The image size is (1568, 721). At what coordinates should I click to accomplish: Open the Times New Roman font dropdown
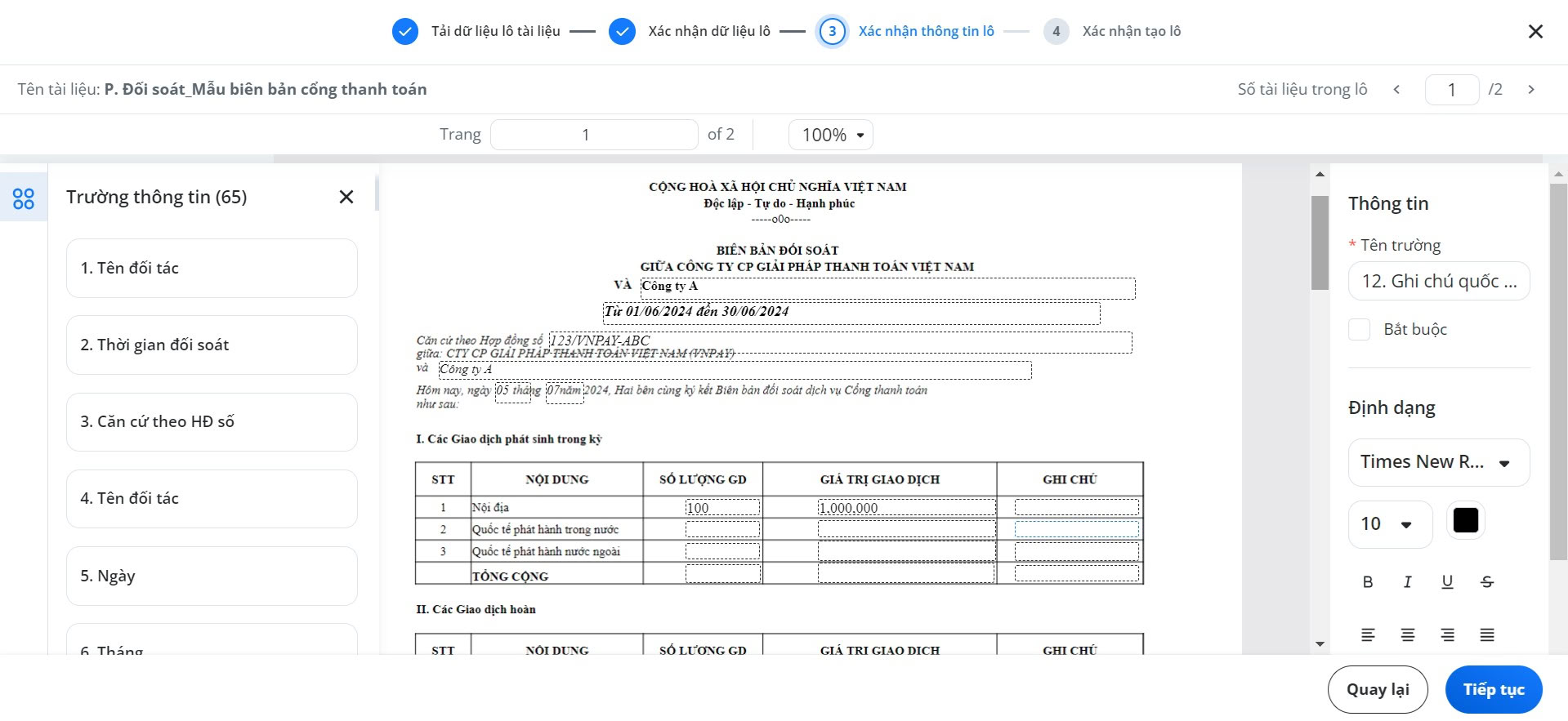pyautogui.click(x=1439, y=462)
